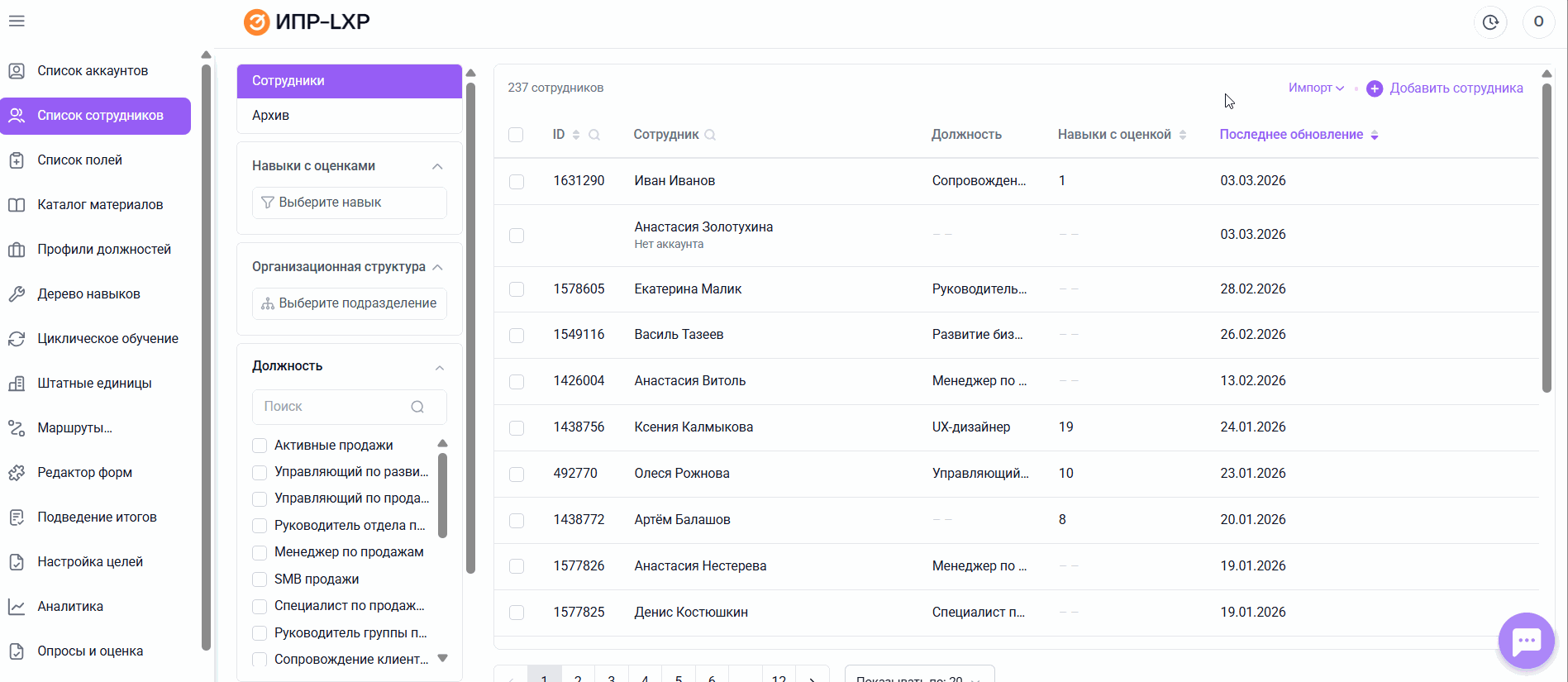Open the history clock icon in header
The height and width of the screenshot is (682, 1568).
point(1489,22)
